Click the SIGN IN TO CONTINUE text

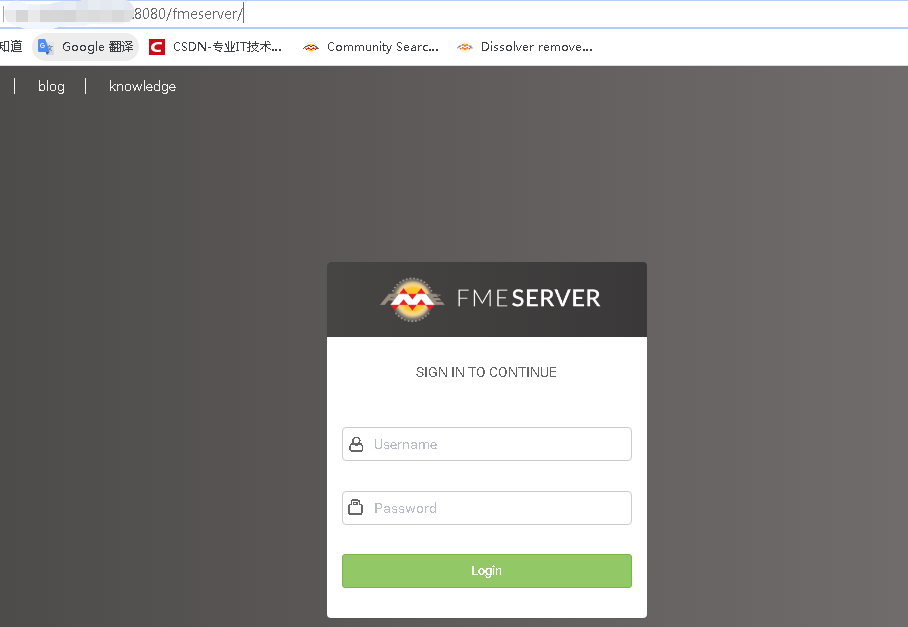(486, 372)
